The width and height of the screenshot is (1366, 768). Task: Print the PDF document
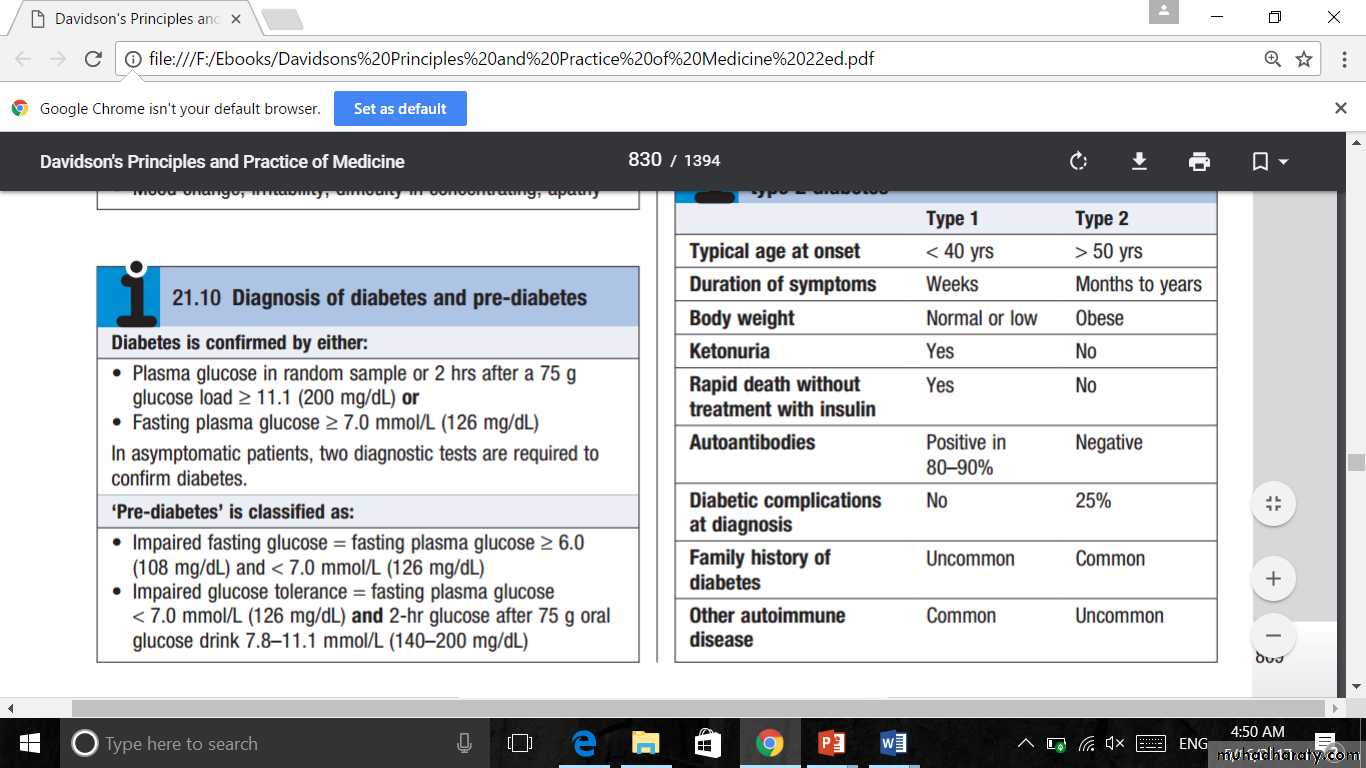(1199, 161)
